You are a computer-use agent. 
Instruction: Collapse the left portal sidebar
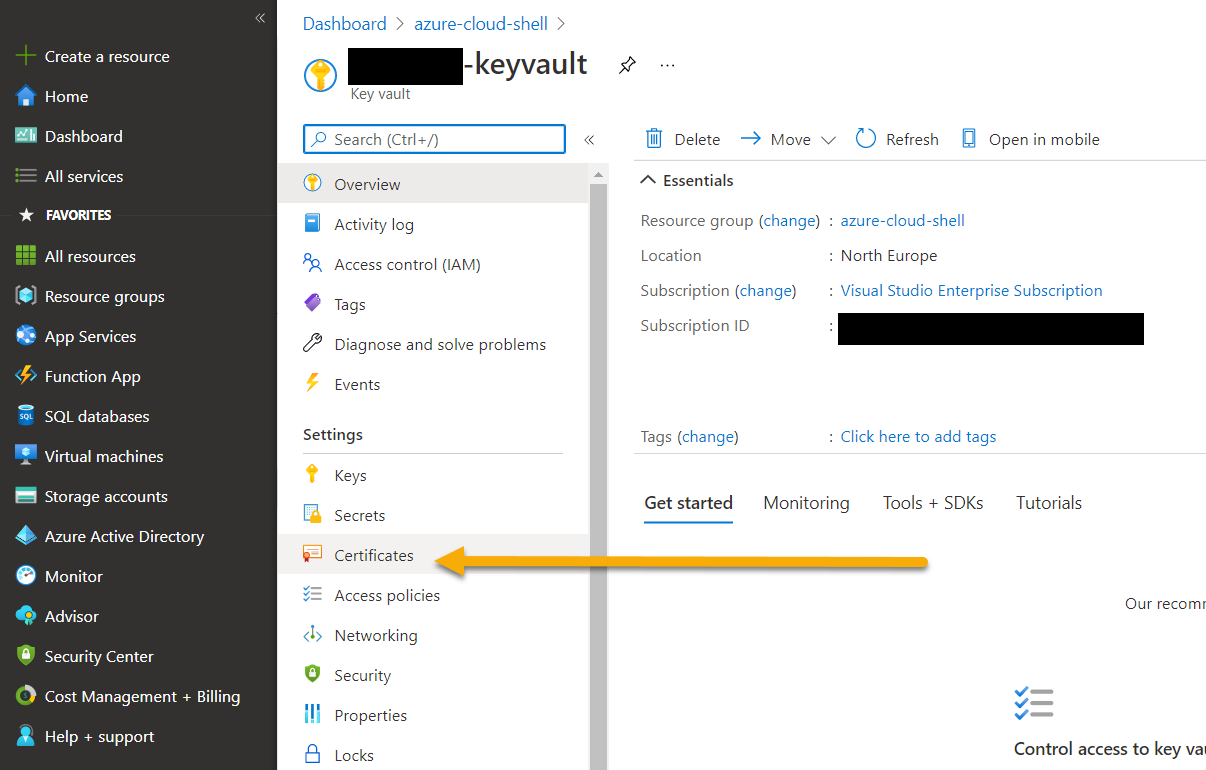pyautogui.click(x=260, y=18)
